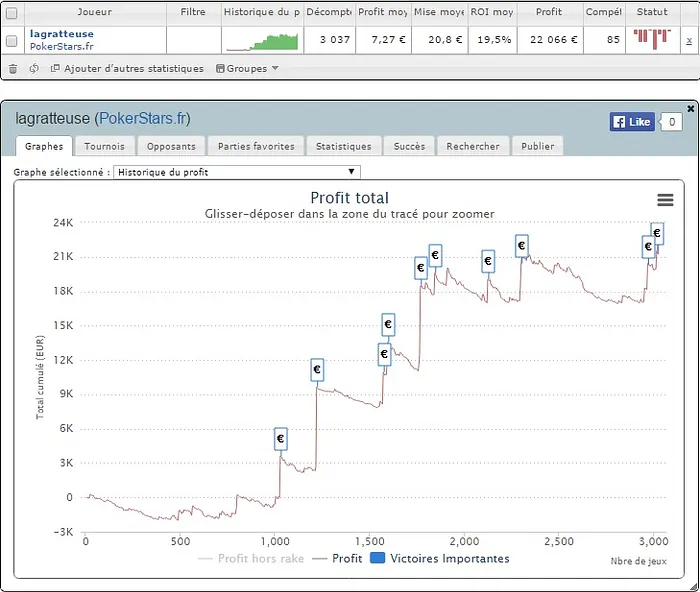
Task: Click the Mise moyenne value 20,8 € cell
Action: tap(440, 40)
